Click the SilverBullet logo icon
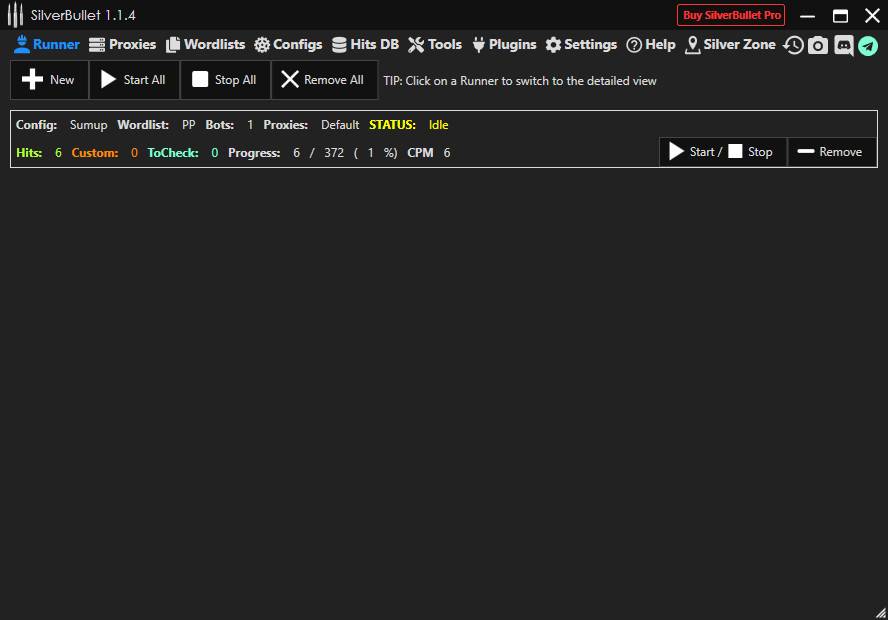The width and height of the screenshot is (888, 620). [15, 15]
